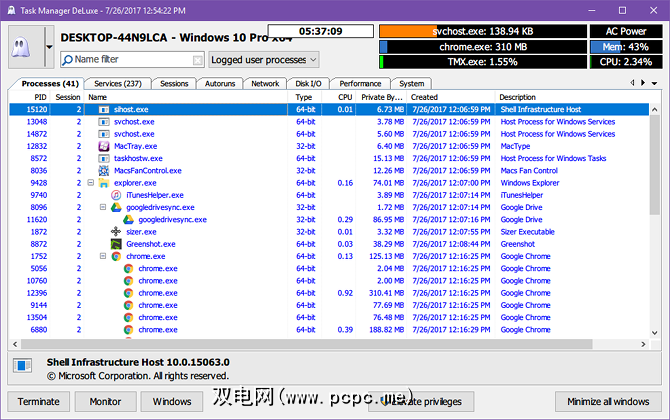Click the tab scroll right arrow
The height and width of the screenshot is (420, 670).
click(x=643, y=83)
